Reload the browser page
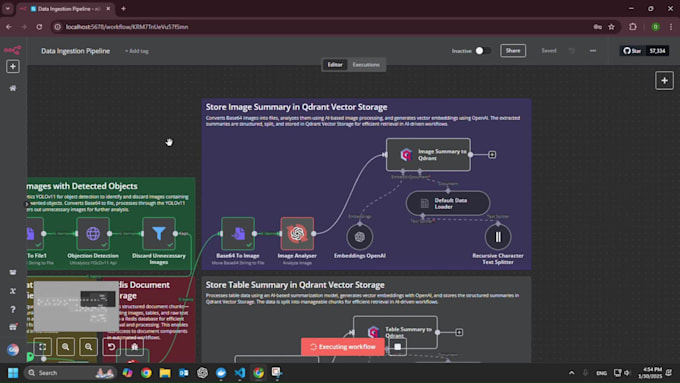 click(39, 27)
